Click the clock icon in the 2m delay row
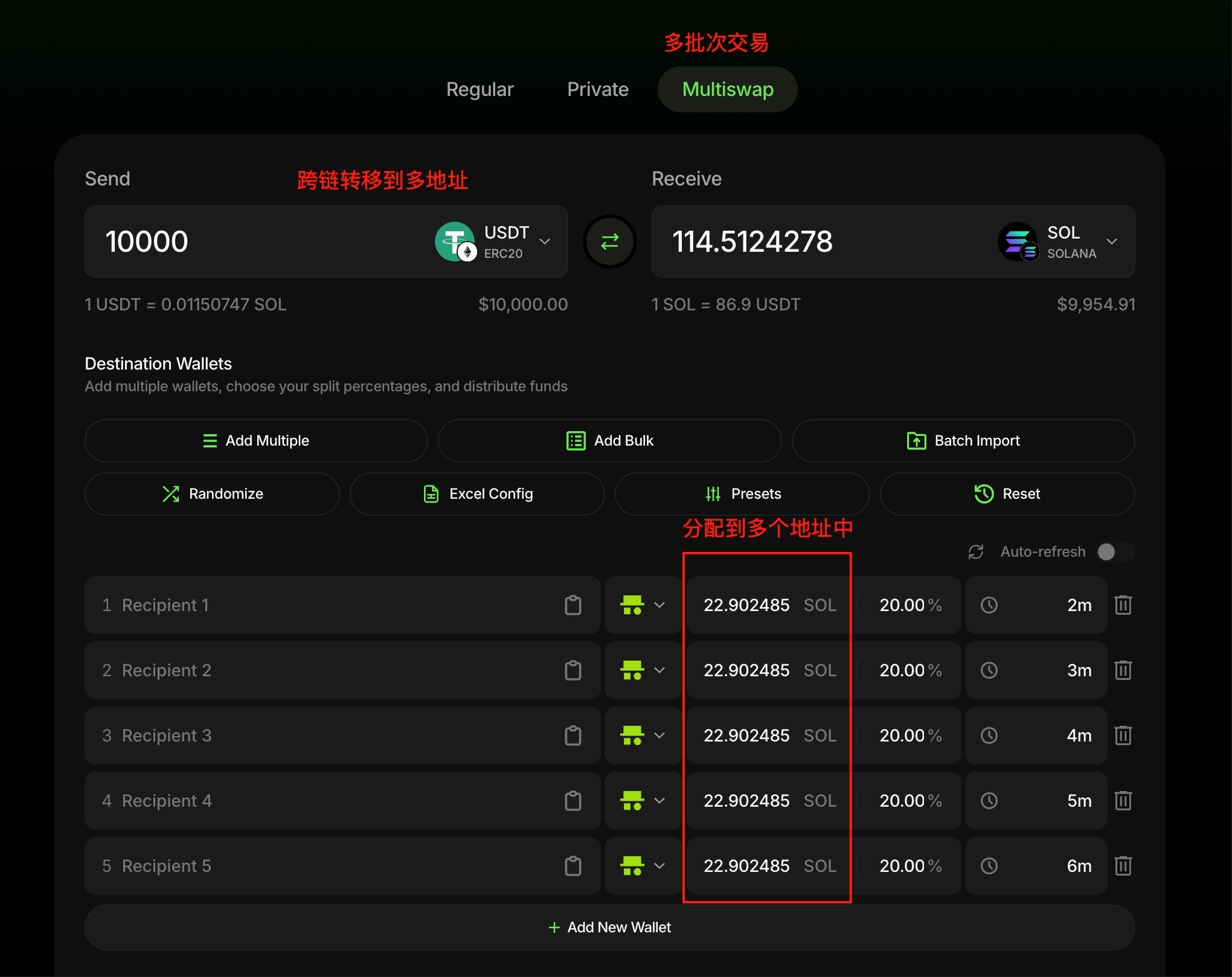This screenshot has width=1232, height=977. coord(989,605)
